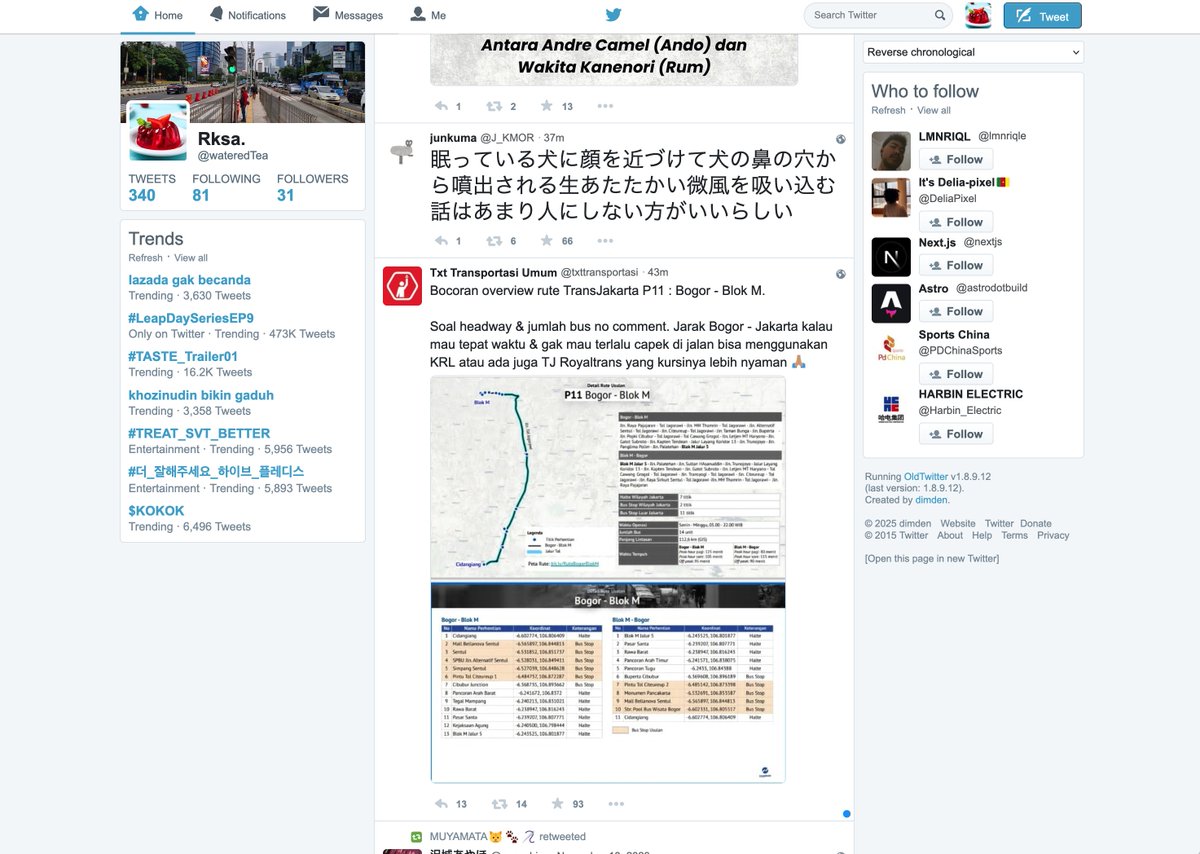This screenshot has height=854, width=1200.
Task: Open LMNRIQL profile picture
Action: [891, 151]
